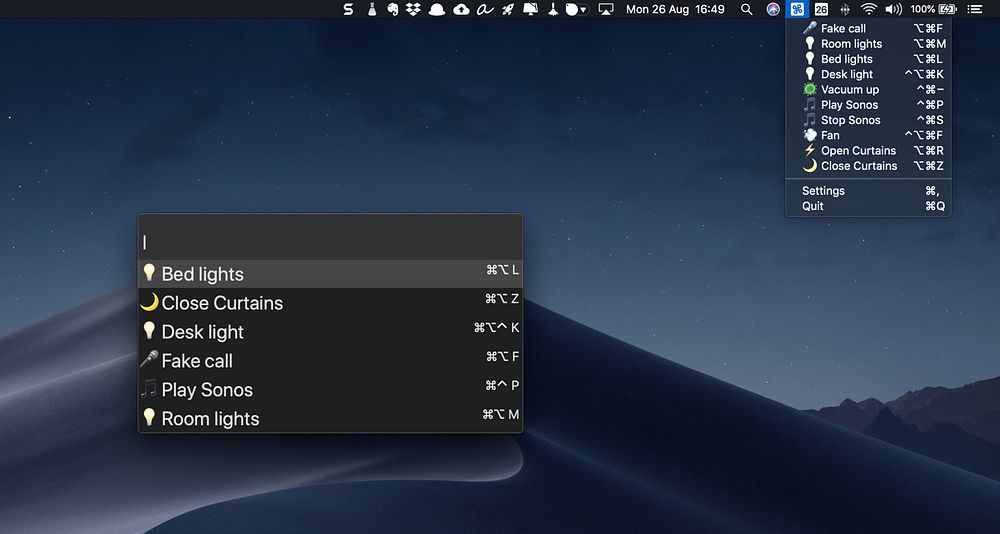The width and height of the screenshot is (1000, 534).
Task: Choose Fake call from the dropdown menu
Action: [868, 28]
